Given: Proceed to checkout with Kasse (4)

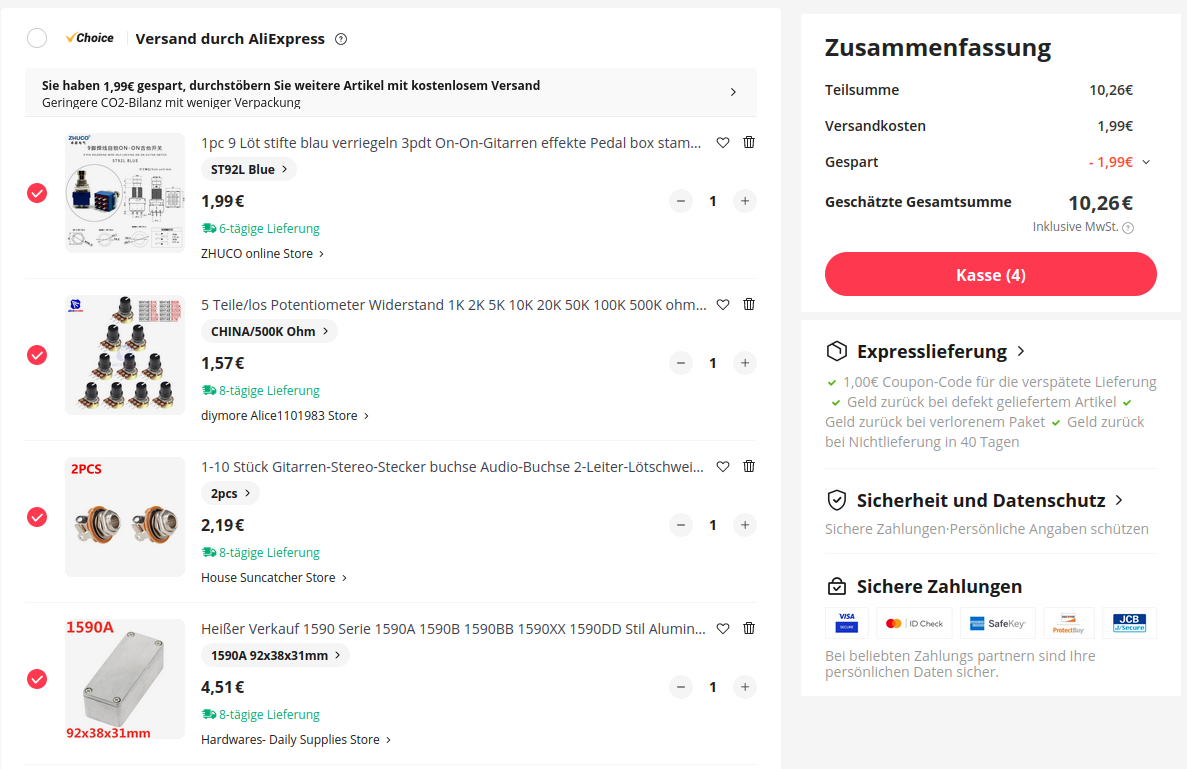Looking at the screenshot, I should point(990,274).
